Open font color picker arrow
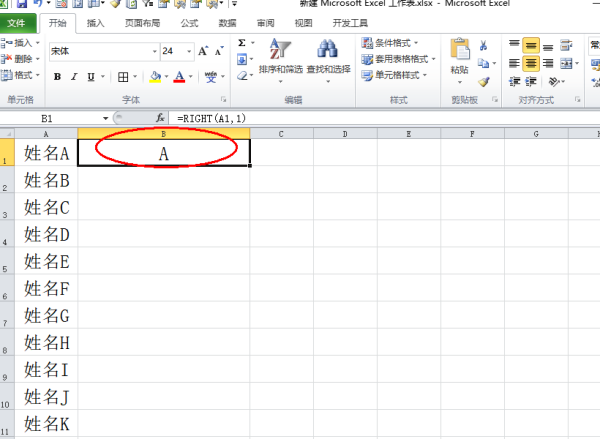This screenshot has width=600, height=439. tap(191, 77)
